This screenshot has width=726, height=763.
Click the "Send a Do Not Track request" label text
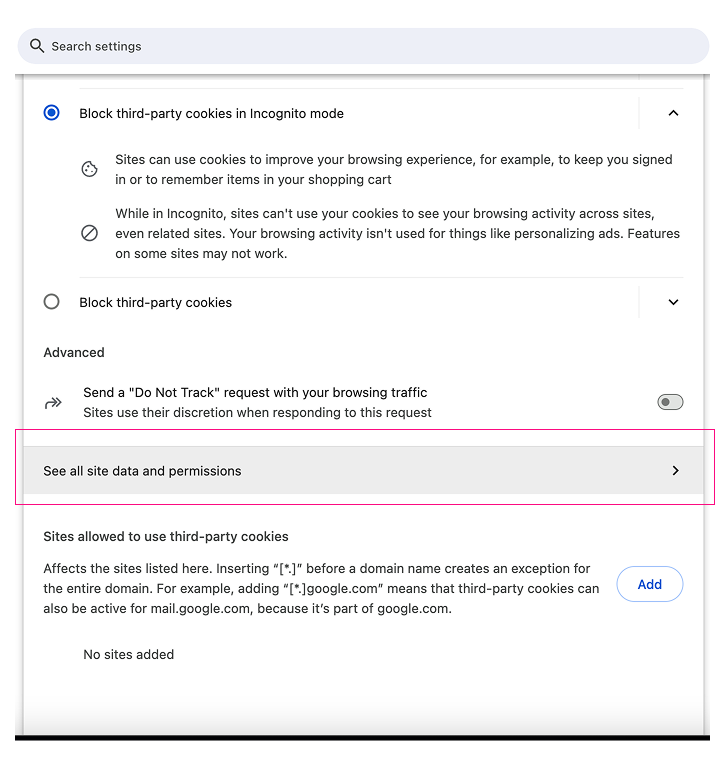tap(255, 393)
